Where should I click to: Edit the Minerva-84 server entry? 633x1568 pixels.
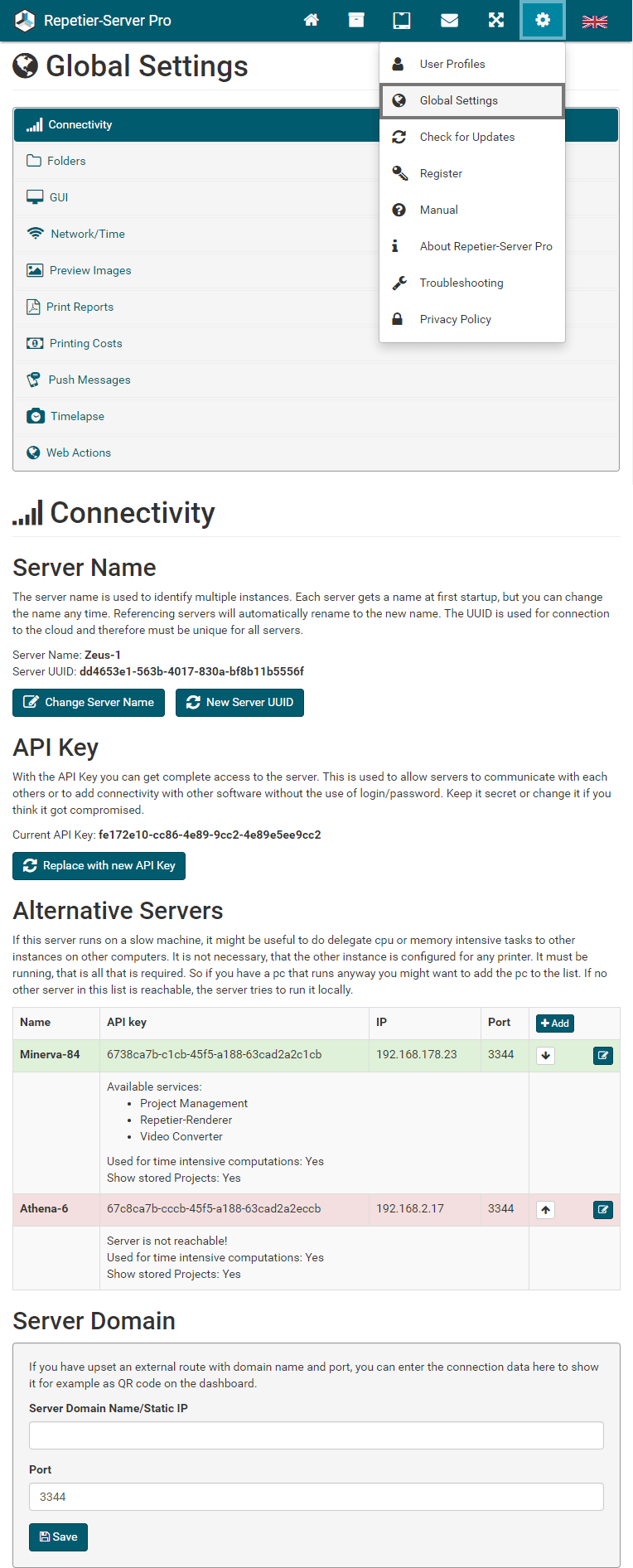click(x=603, y=1055)
